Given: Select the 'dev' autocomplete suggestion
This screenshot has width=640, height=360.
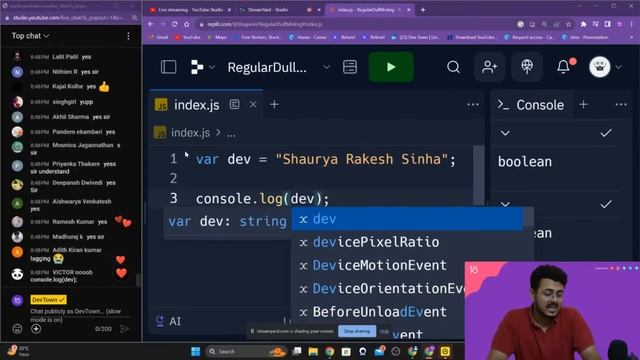Looking at the screenshot, I should tap(407, 219).
